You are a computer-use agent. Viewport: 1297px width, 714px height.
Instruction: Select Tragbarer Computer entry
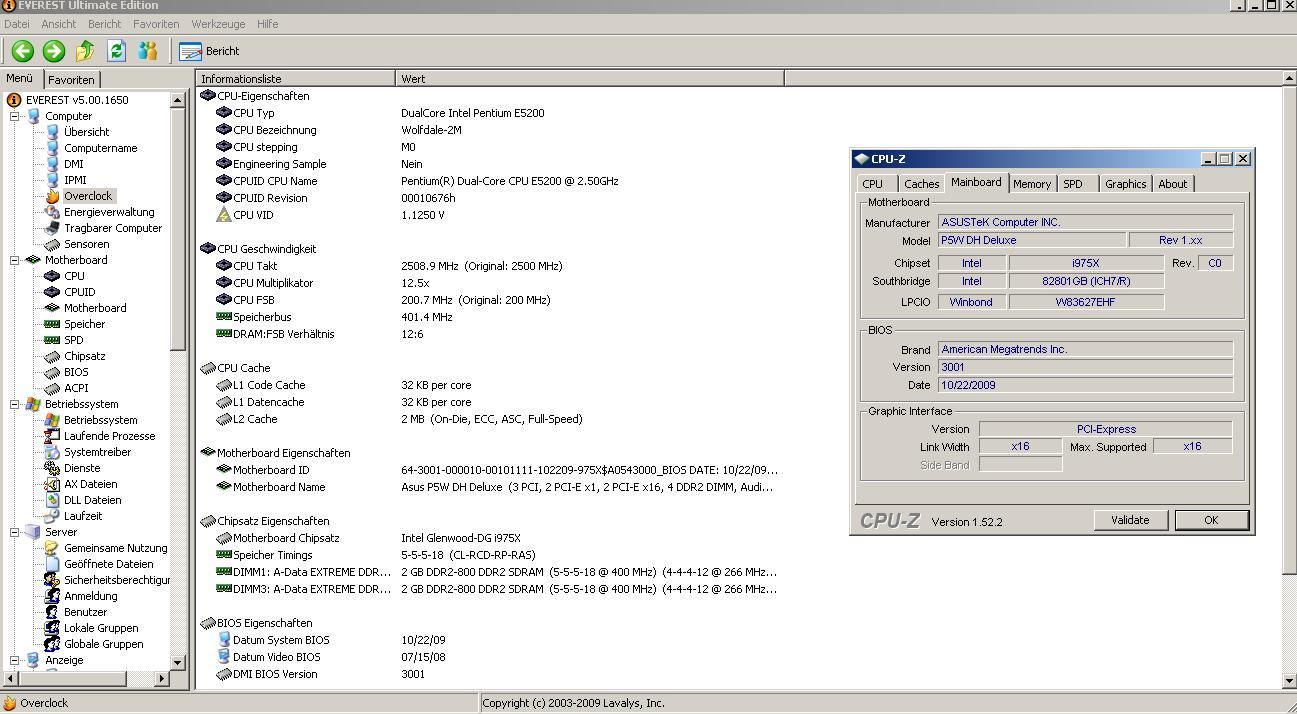click(112, 228)
